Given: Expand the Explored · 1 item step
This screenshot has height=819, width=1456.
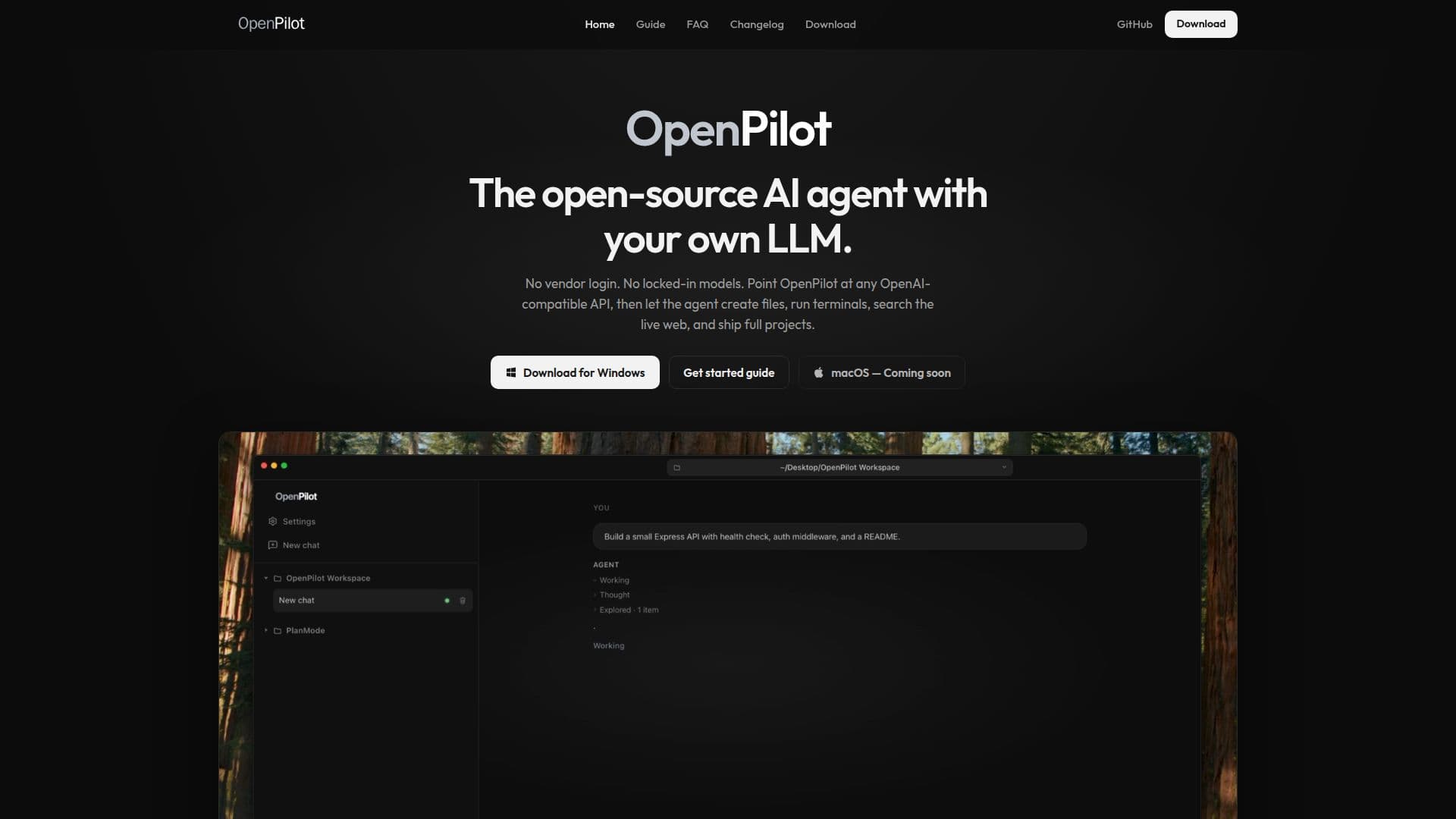Looking at the screenshot, I should coord(626,610).
